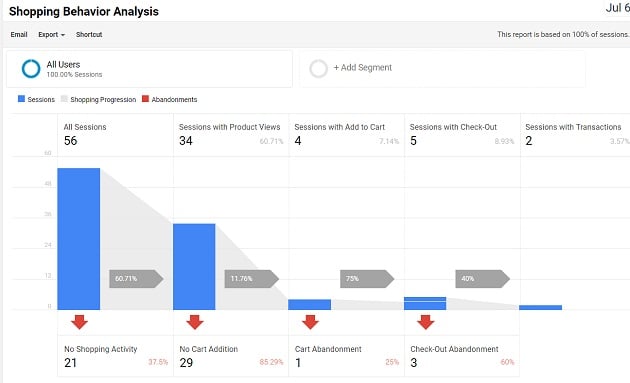Click the Email menu item
Image resolution: width=630 pixels, height=383 pixels.
(19, 35)
